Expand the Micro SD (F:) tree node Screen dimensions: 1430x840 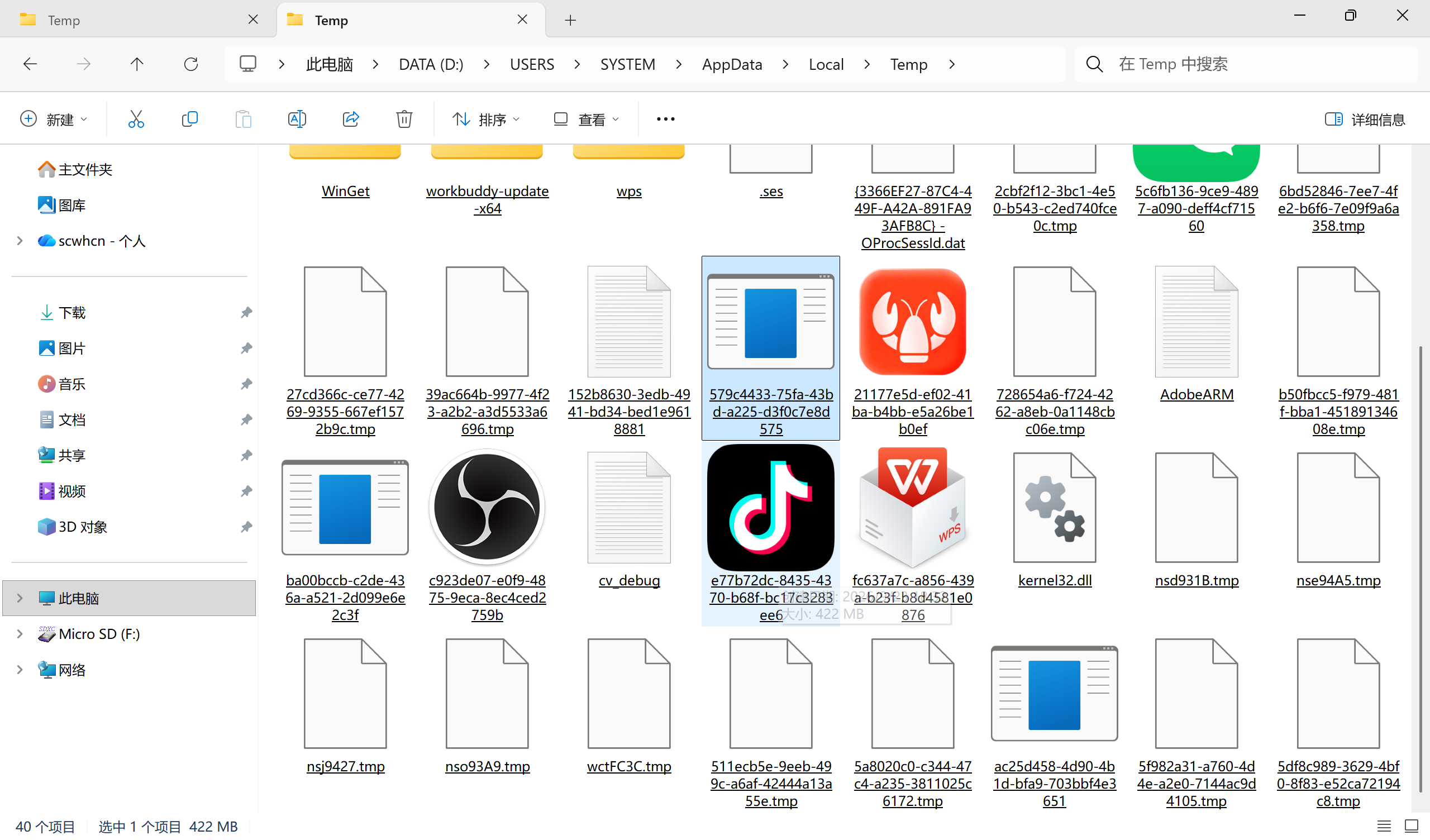coord(20,634)
